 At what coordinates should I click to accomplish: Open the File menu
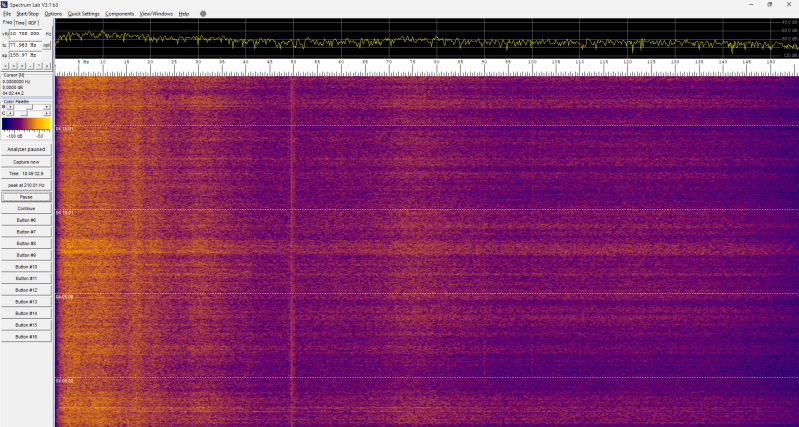point(7,14)
